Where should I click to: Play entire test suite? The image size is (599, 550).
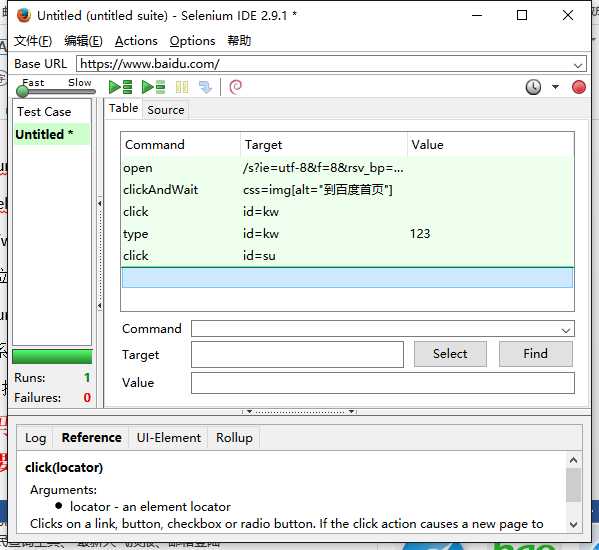click(120, 87)
